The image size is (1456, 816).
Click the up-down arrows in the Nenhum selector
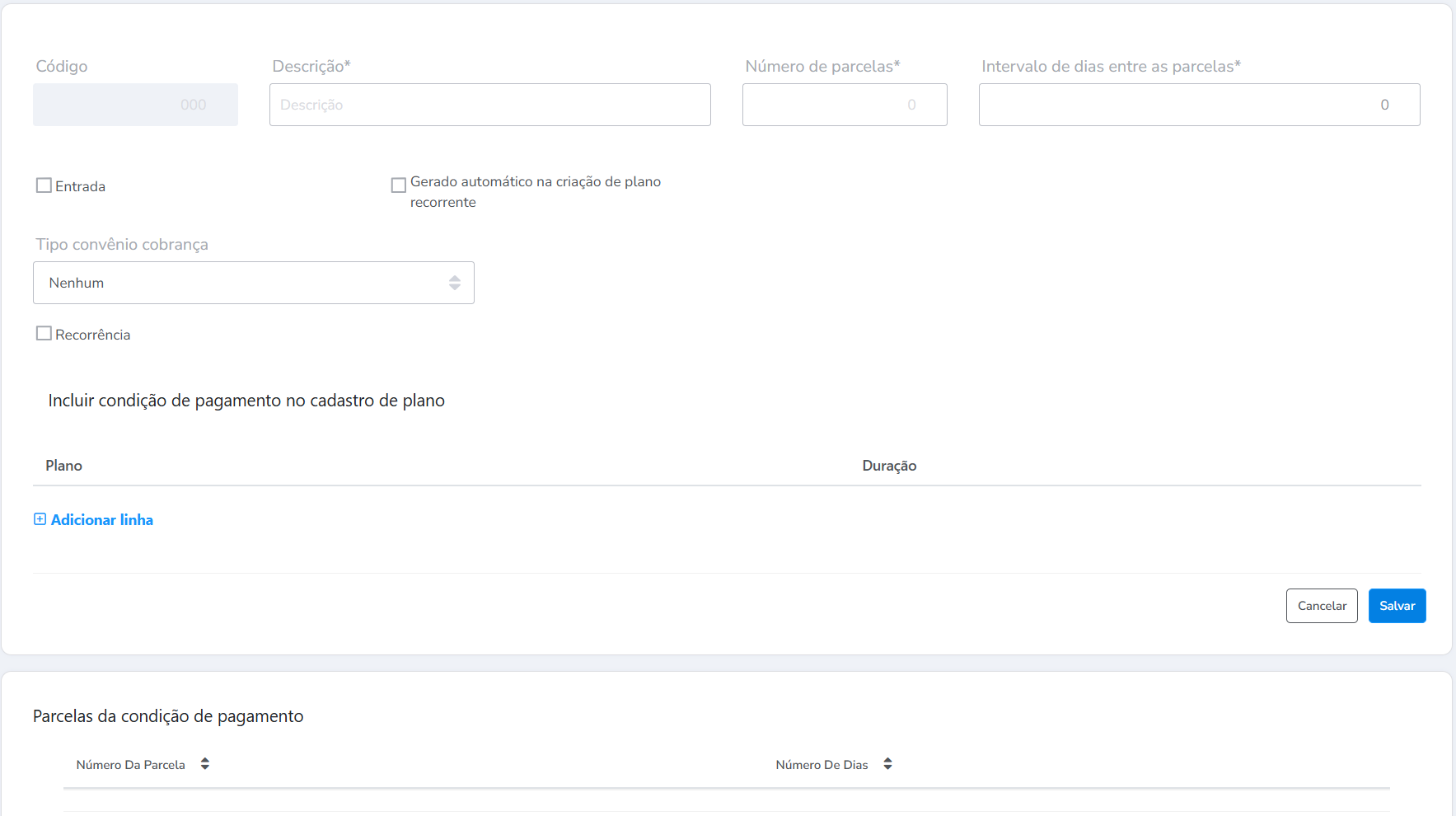454,283
